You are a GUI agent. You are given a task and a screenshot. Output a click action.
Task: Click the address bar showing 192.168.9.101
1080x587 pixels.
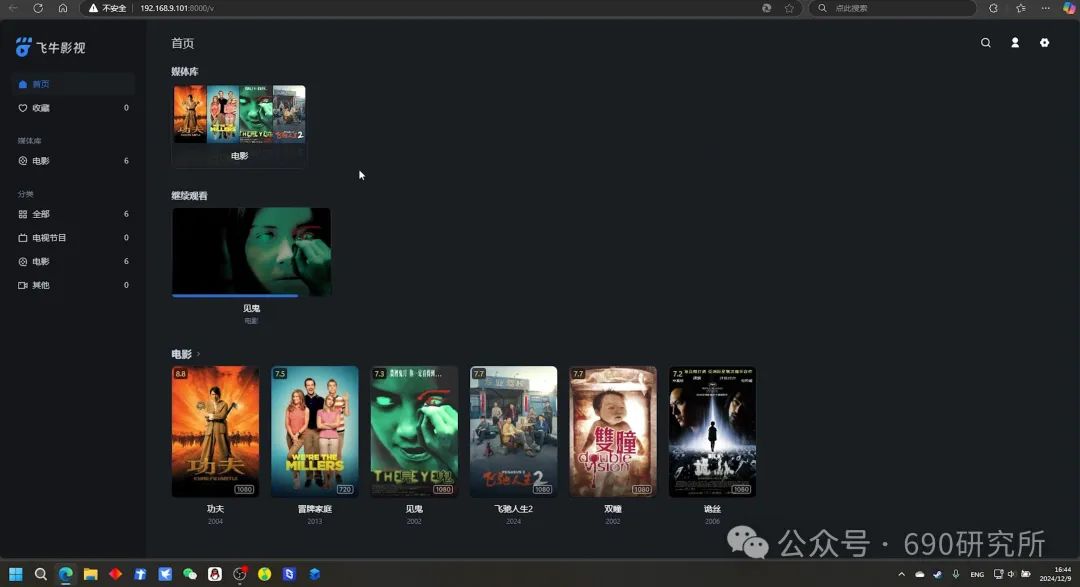177,8
